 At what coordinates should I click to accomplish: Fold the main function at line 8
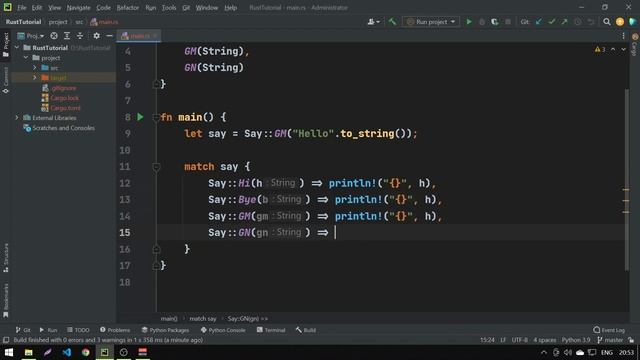tap(156, 118)
